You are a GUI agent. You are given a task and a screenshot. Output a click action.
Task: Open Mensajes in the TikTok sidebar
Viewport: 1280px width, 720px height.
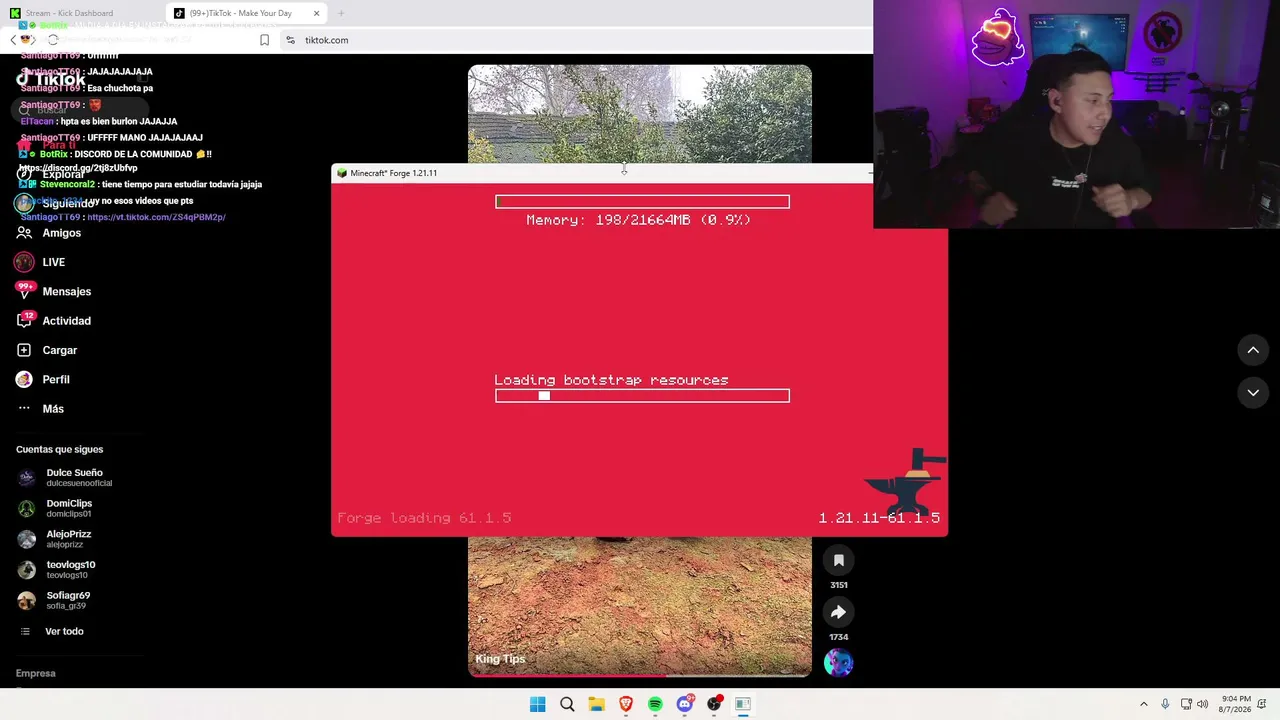53,291
